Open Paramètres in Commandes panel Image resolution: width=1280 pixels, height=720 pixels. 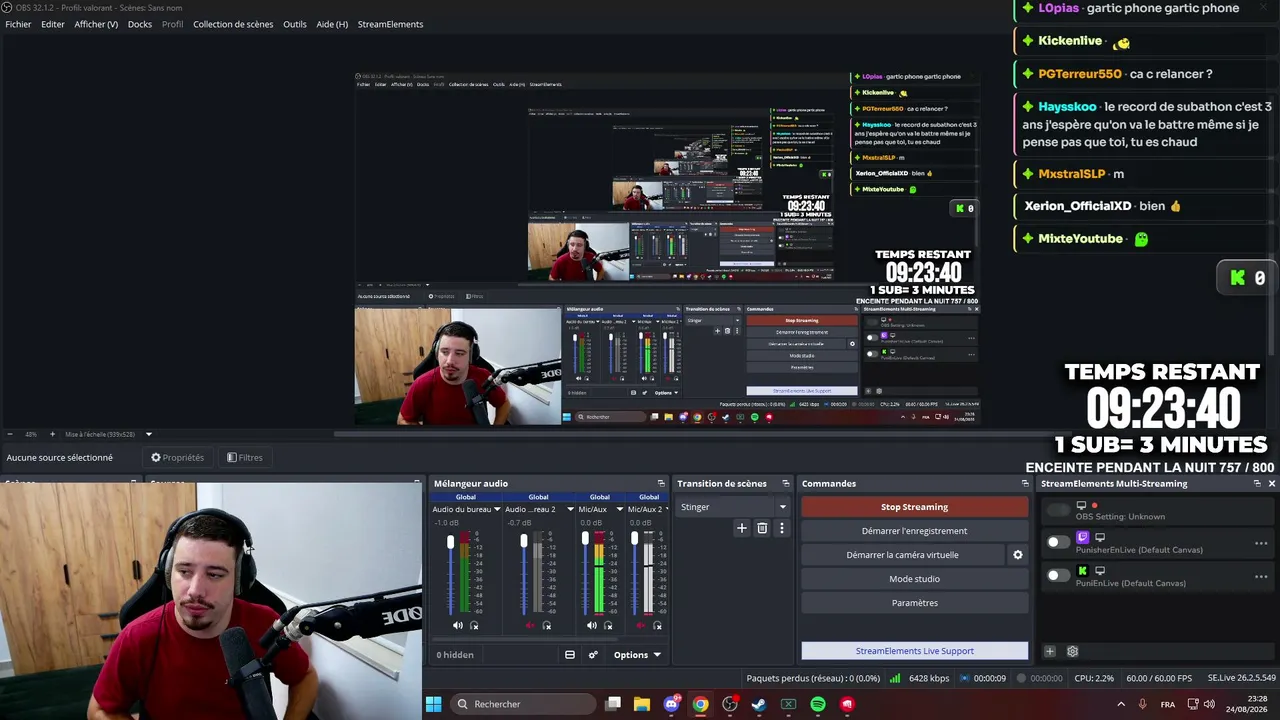(x=915, y=603)
